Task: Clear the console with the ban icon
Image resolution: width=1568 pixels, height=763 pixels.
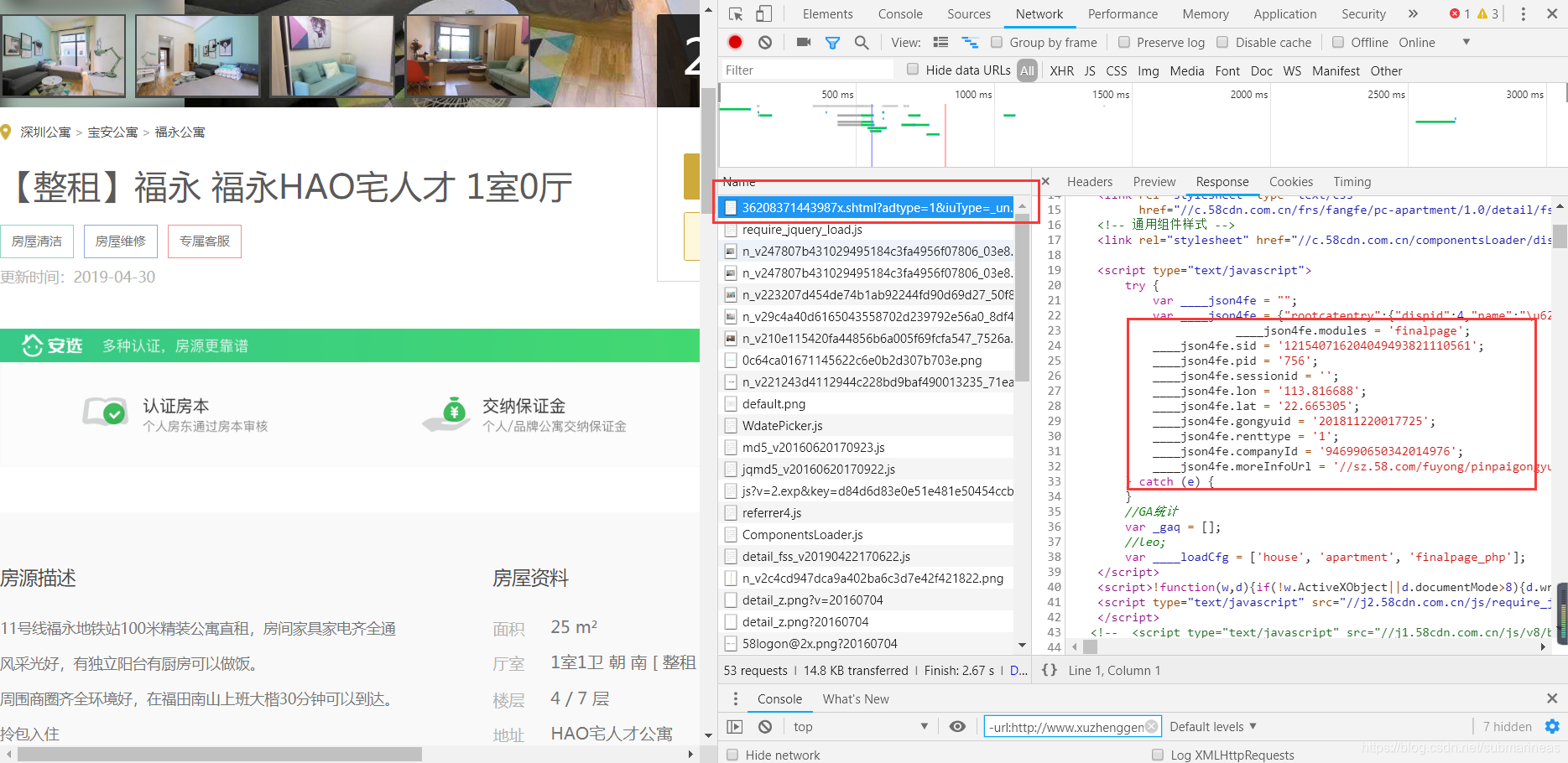Action: coord(765,727)
